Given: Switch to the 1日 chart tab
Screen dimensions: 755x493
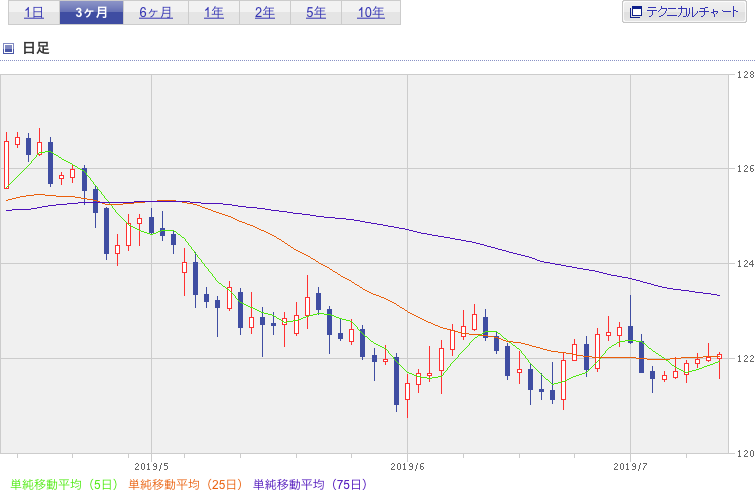Looking at the screenshot, I should click(34, 13).
